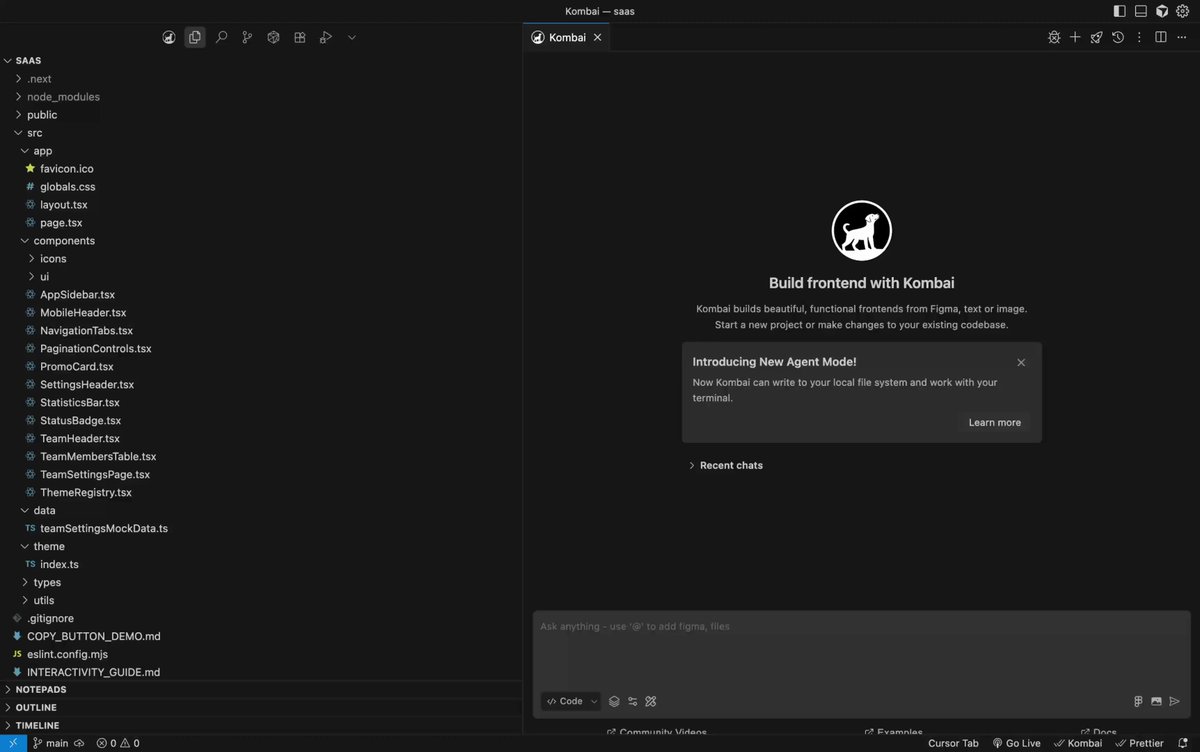Open the Code mode dropdown

[x=571, y=701]
